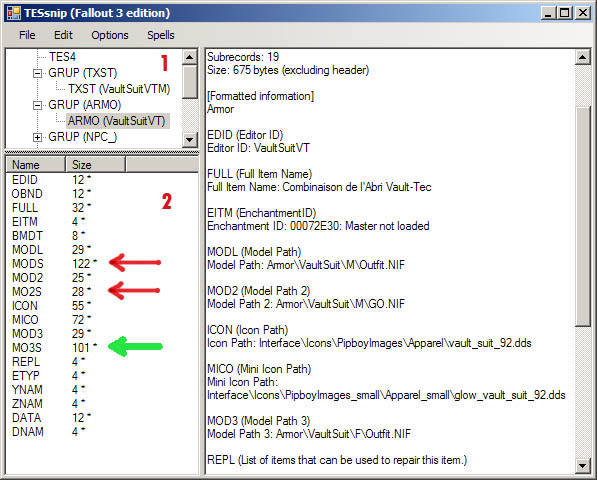This screenshot has width=597, height=480.
Task: Click the Model Path 3 F\Outfit.NIF line
Action: tap(309, 434)
